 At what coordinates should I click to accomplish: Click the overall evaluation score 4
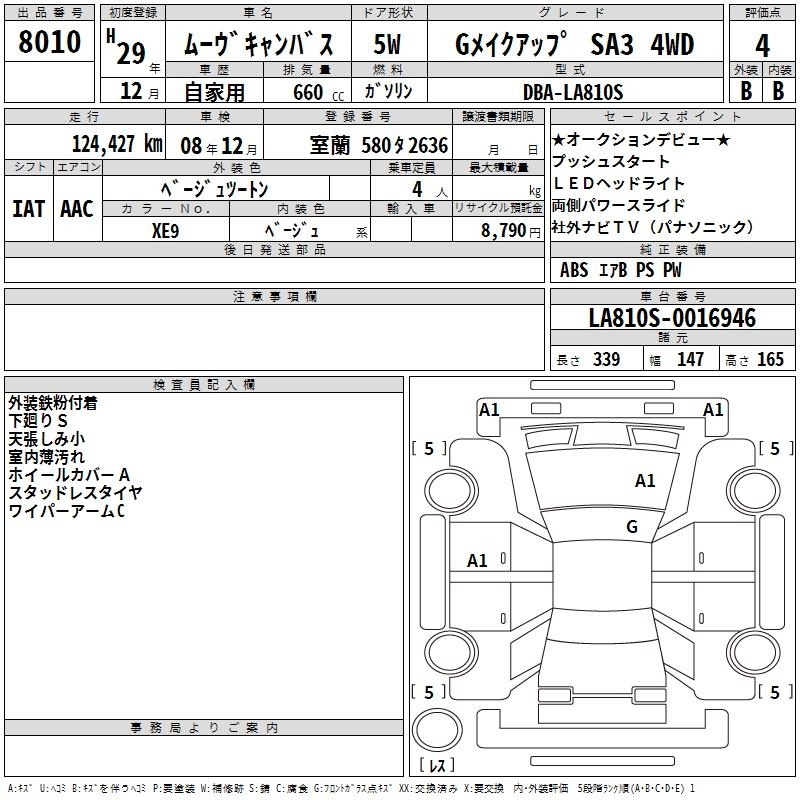tap(762, 45)
